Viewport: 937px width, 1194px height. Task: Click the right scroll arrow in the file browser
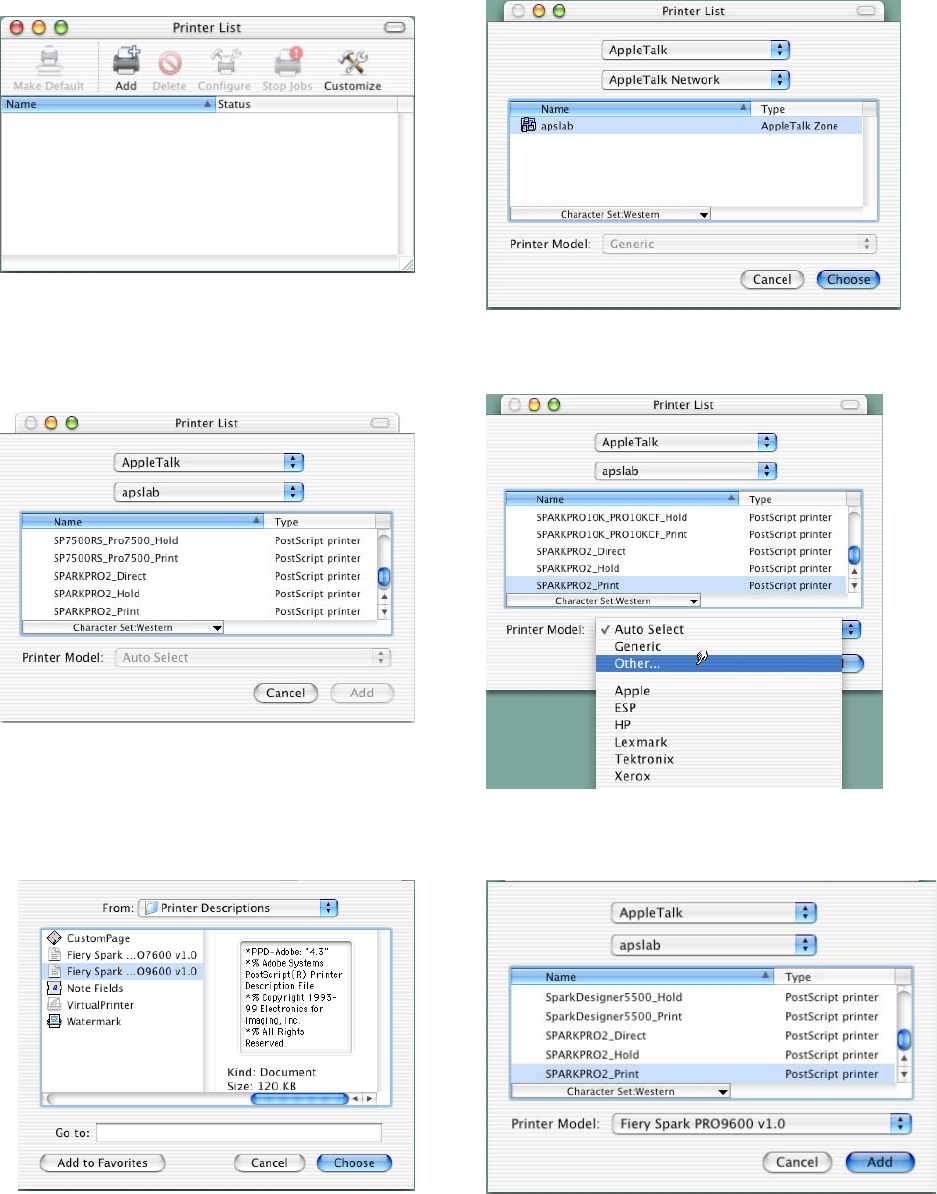[370, 1099]
